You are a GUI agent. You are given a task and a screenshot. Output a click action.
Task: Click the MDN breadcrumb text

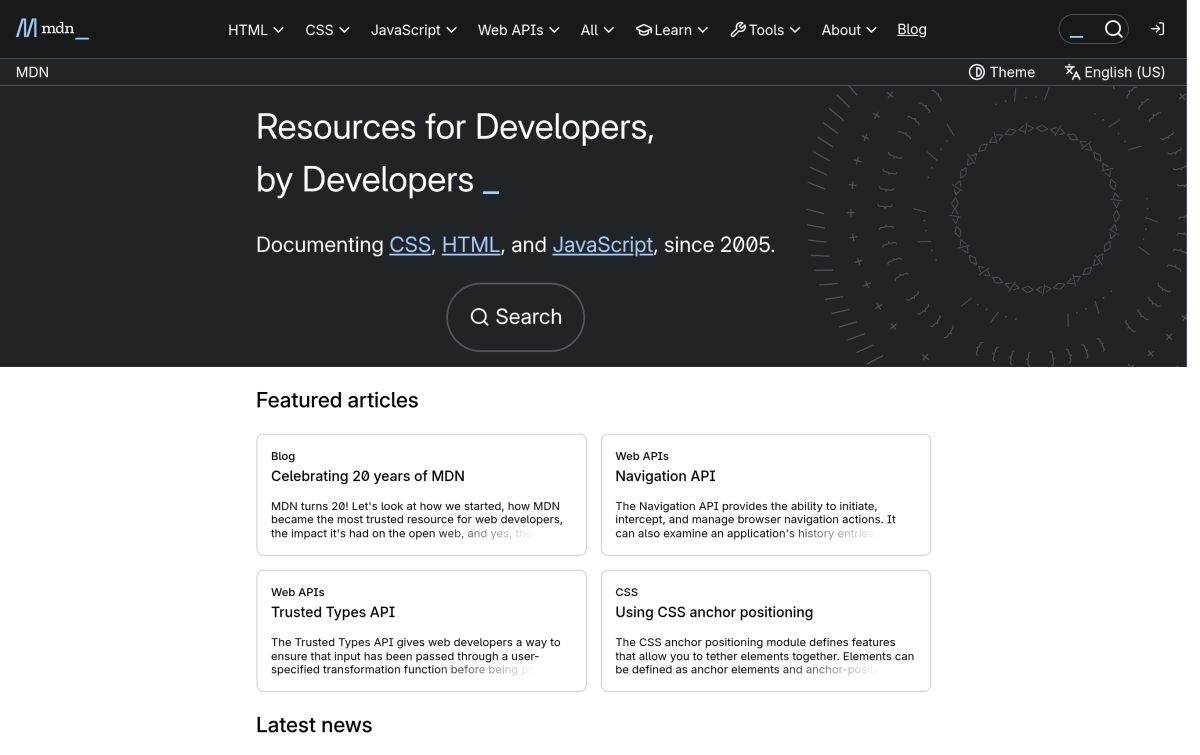click(x=32, y=72)
